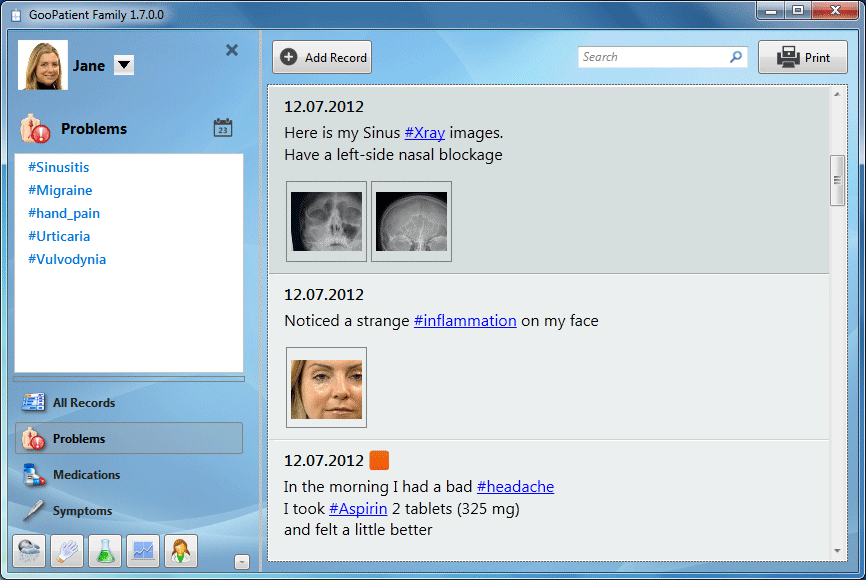Close the patient panel with X icon
Image resolution: width=866 pixels, height=580 pixels.
(232, 50)
